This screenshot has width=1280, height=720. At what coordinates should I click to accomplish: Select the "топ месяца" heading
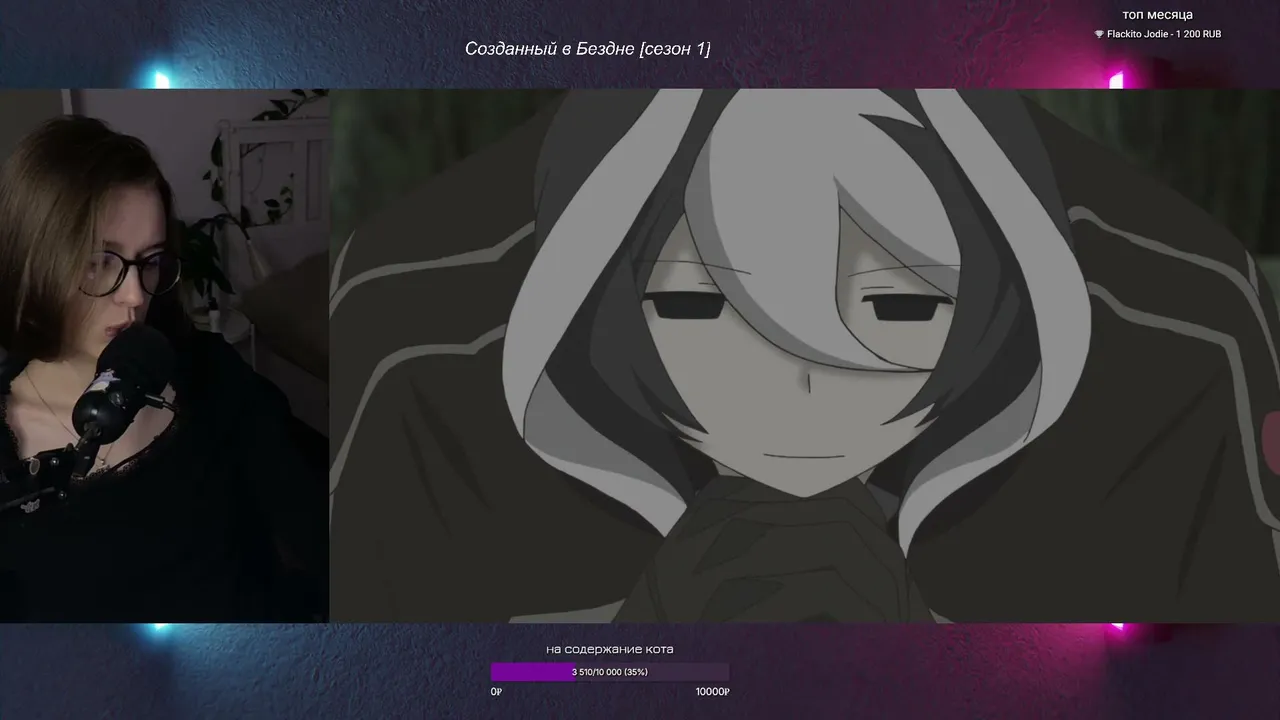tap(1157, 15)
